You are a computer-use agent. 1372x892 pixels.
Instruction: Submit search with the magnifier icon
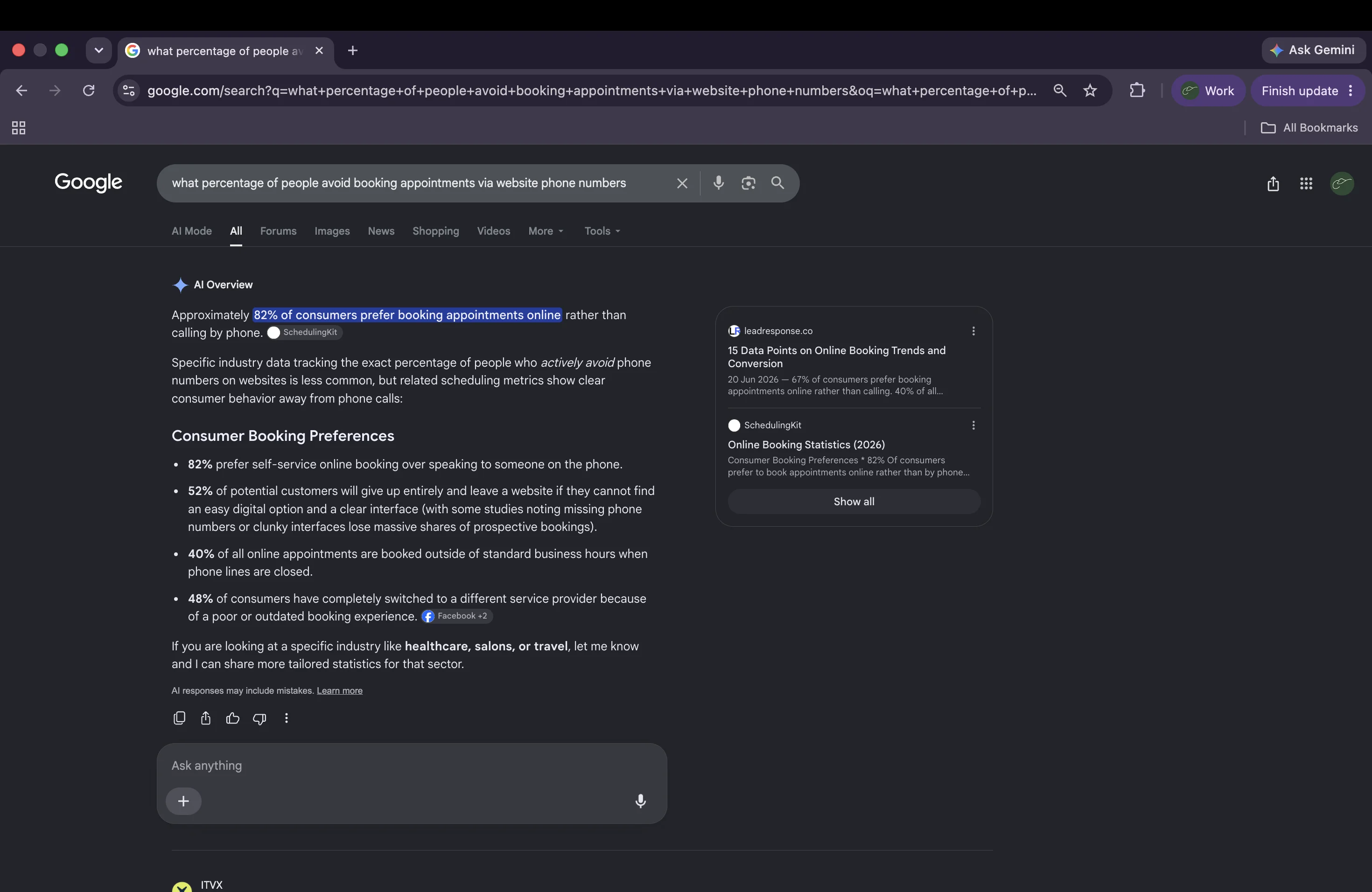tap(777, 183)
